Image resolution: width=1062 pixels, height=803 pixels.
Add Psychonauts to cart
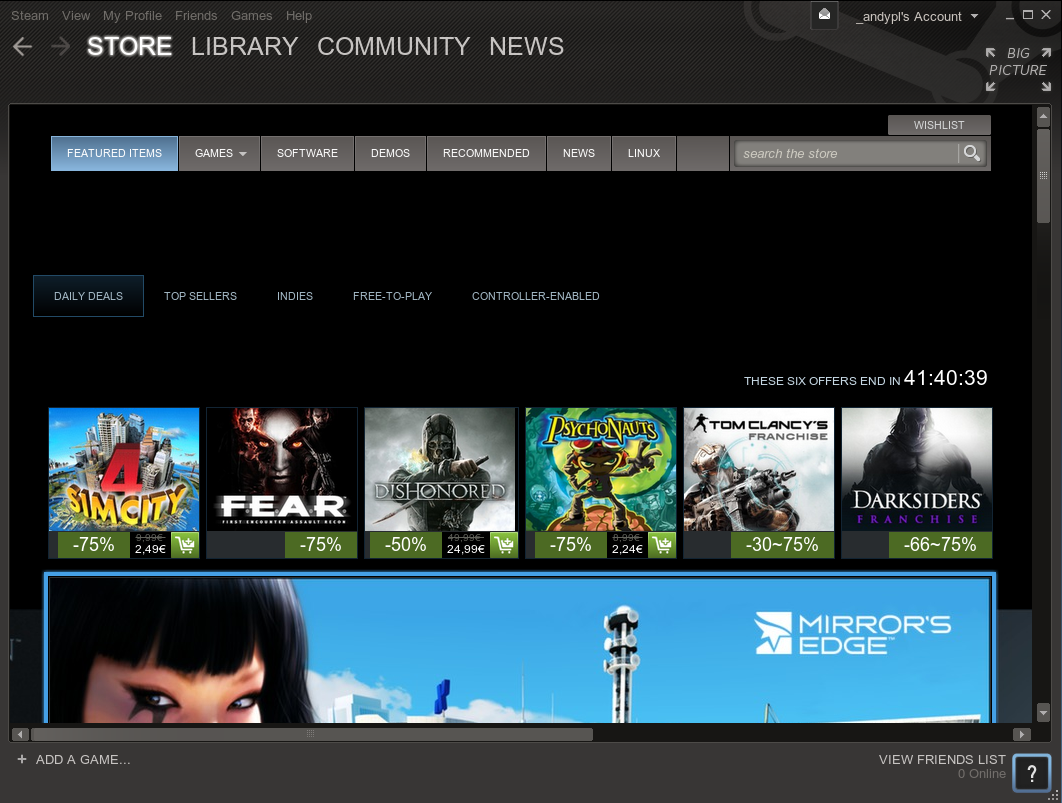point(662,545)
